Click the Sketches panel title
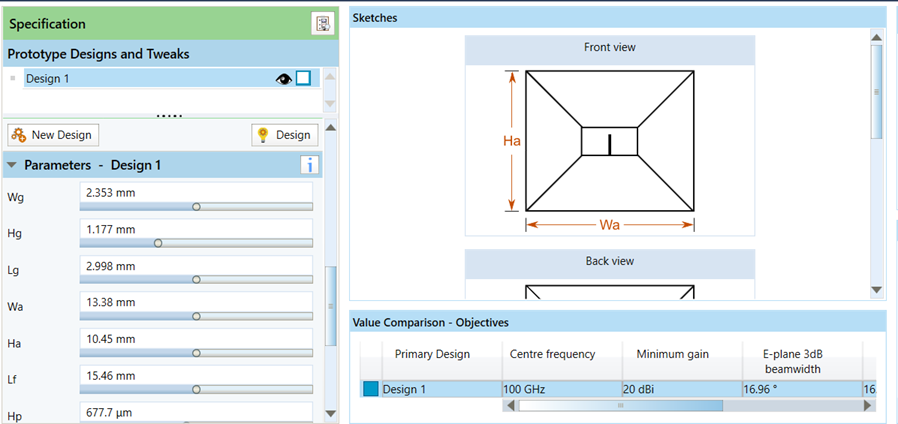Viewport: 898px width, 424px height. [x=375, y=18]
